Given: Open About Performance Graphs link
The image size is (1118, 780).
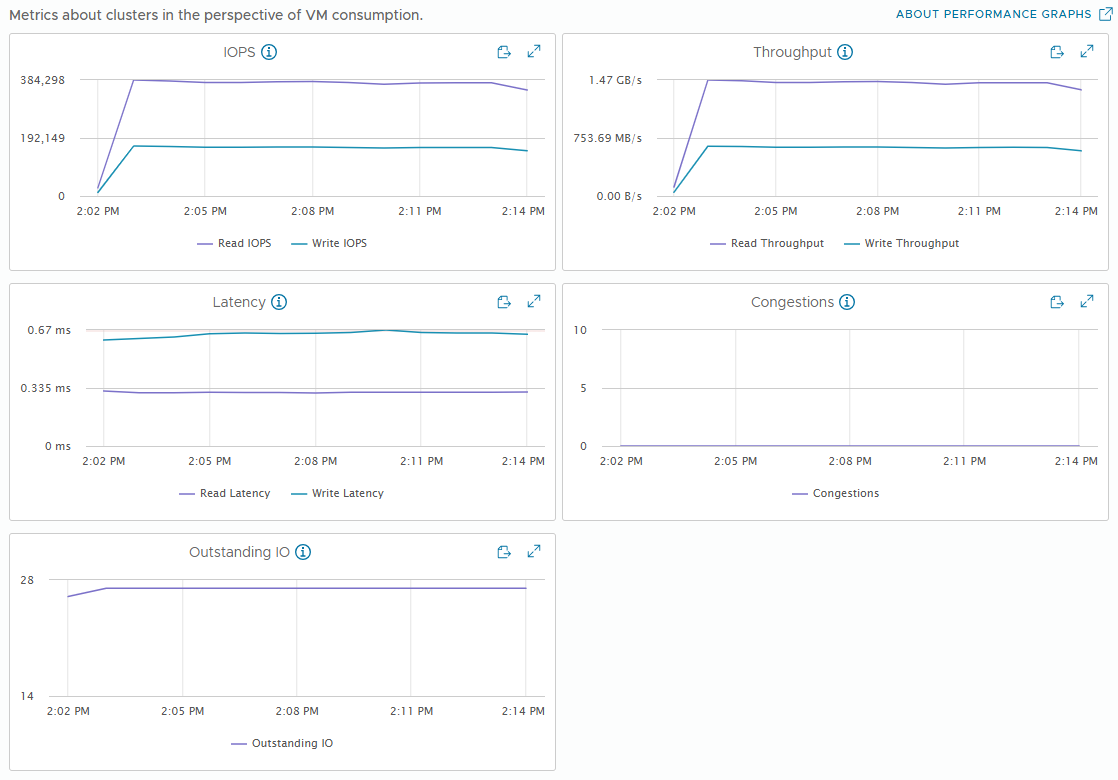Looking at the screenshot, I should click(x=993, y=14).
